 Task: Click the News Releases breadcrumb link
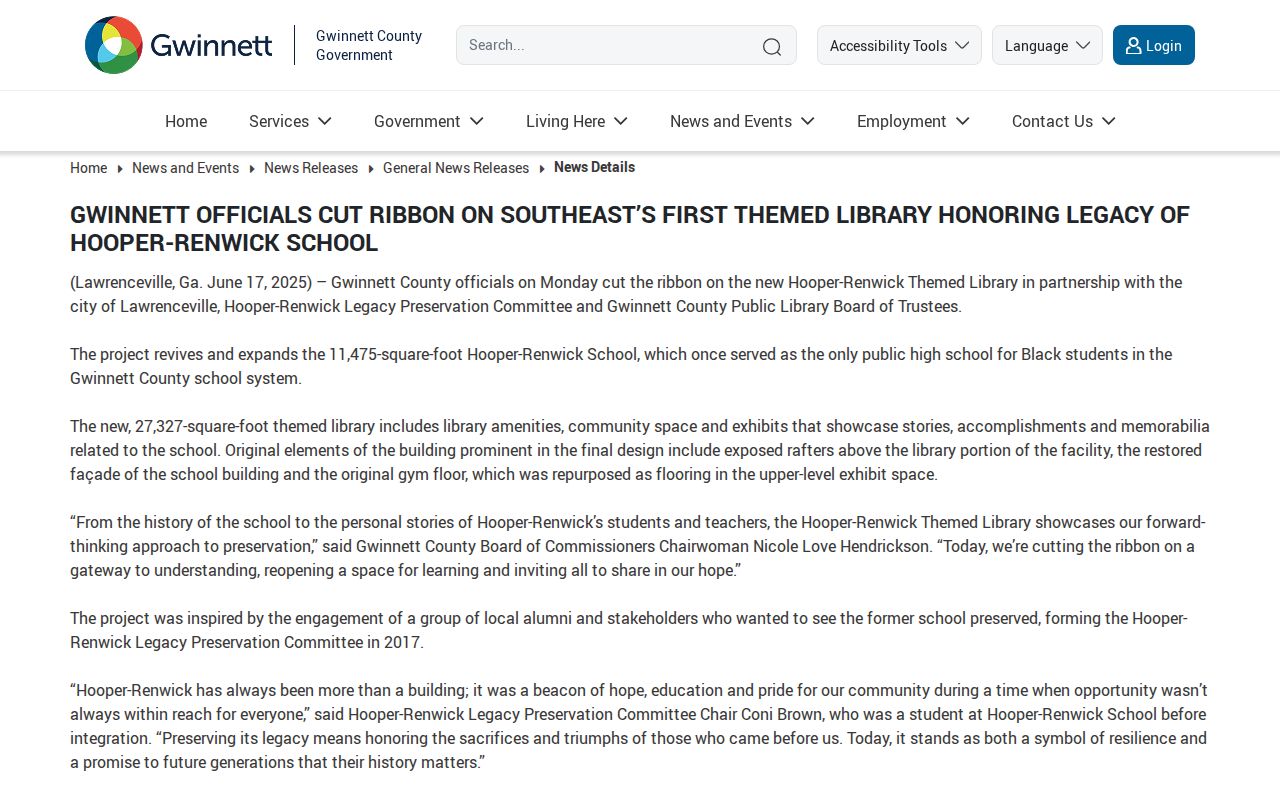click(311, 168)
